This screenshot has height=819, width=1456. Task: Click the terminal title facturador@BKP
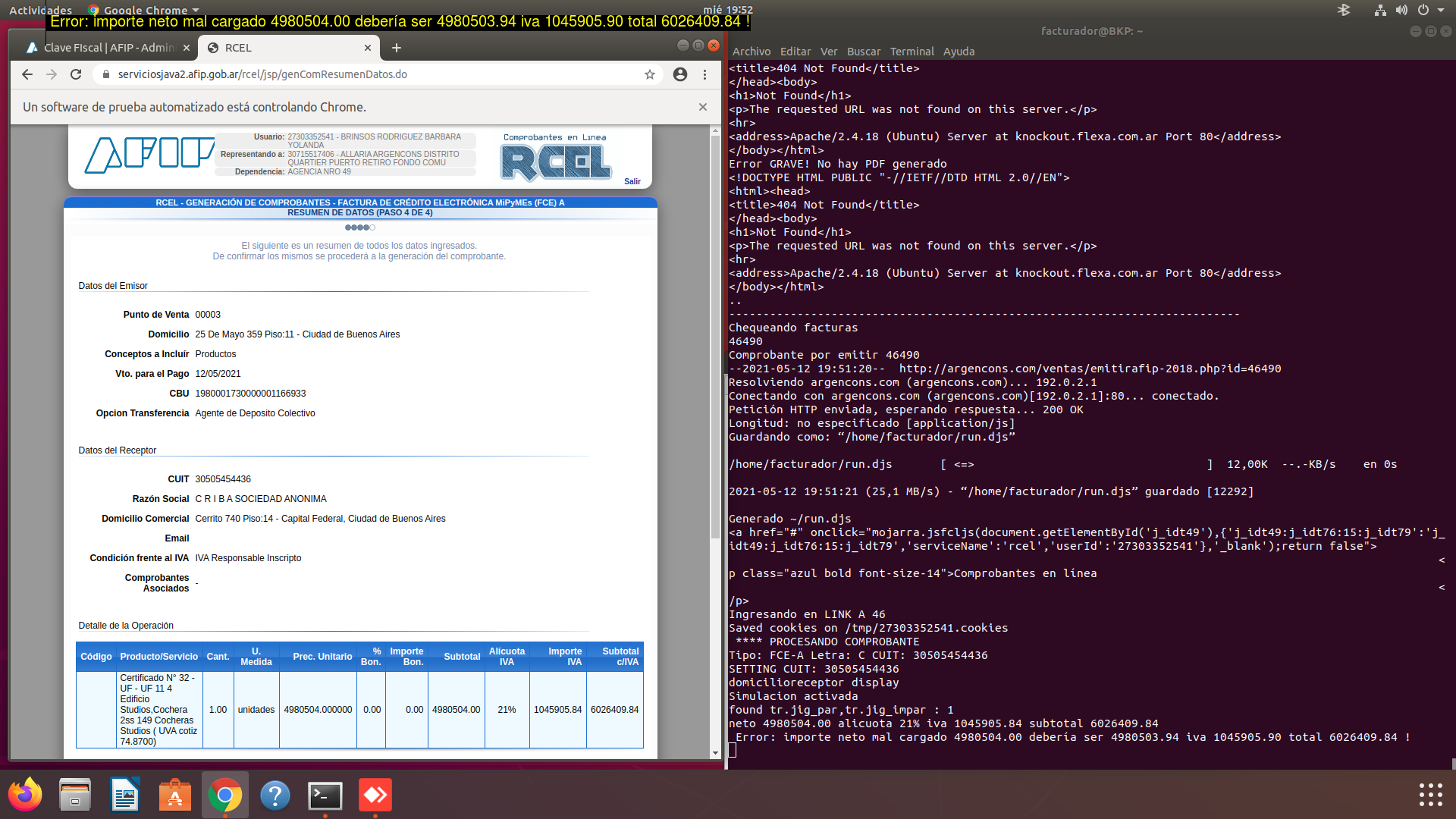click(x=1091, y=31)
